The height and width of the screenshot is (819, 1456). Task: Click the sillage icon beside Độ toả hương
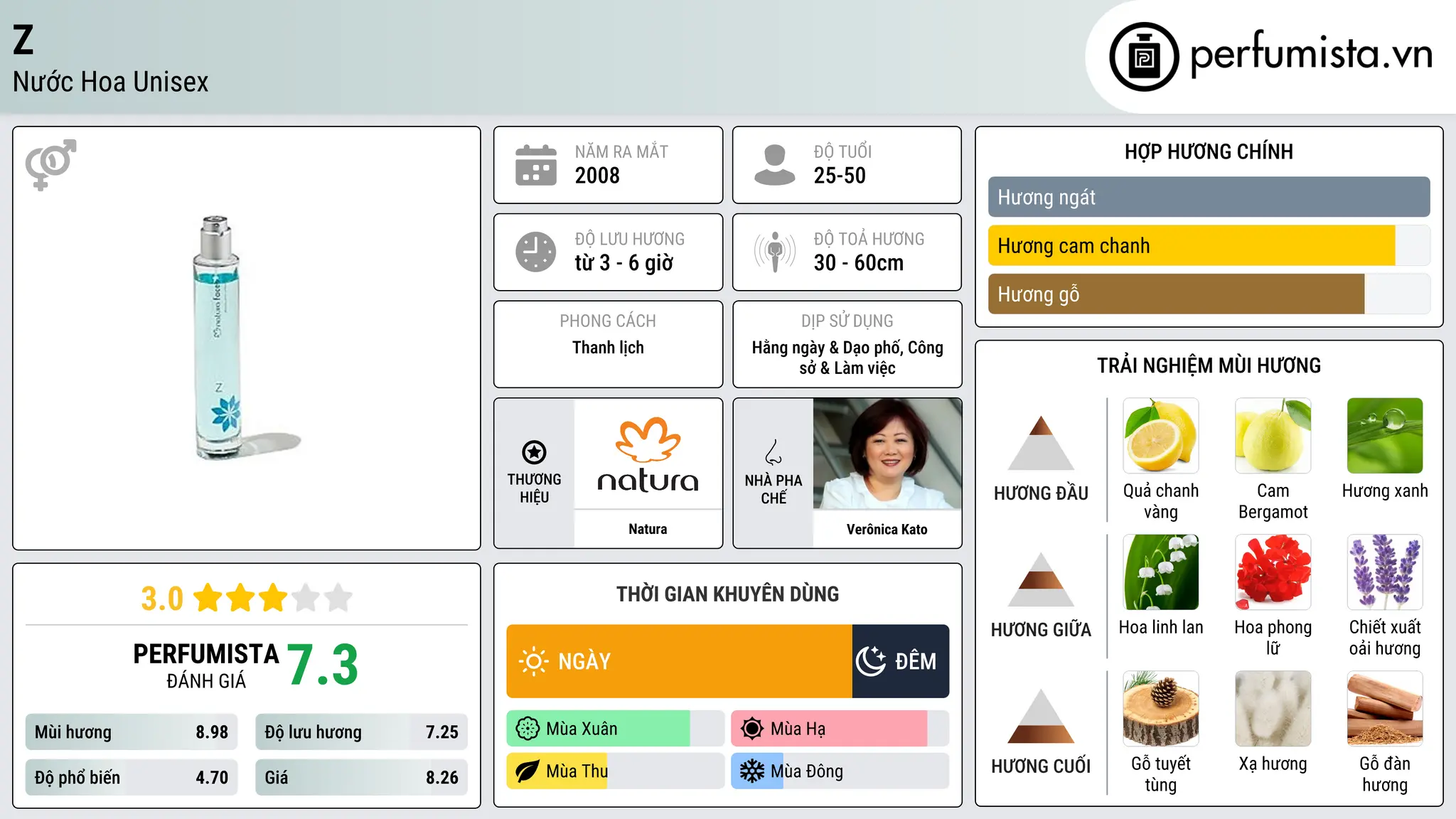pyautogui.click(x=774, y=252)
